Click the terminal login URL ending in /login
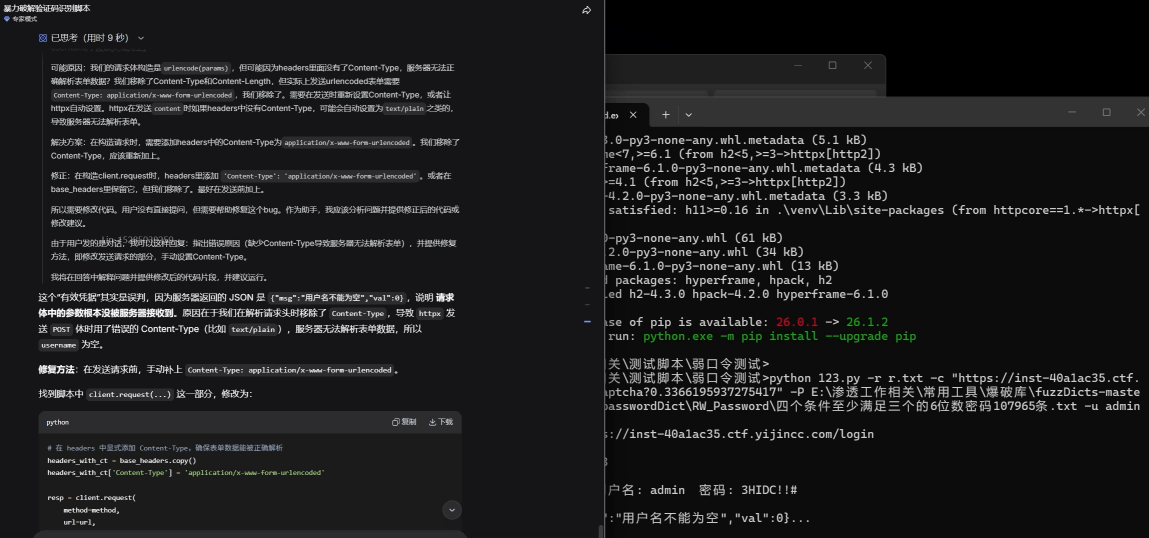The height and width of the screenshot is (538, 1149). tap(740, 434)
